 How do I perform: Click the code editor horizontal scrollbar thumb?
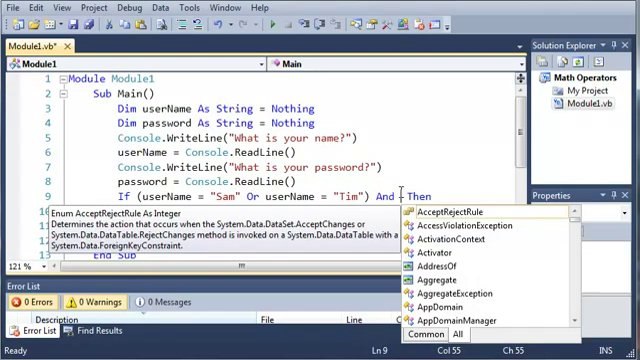(x=242, y=266)
